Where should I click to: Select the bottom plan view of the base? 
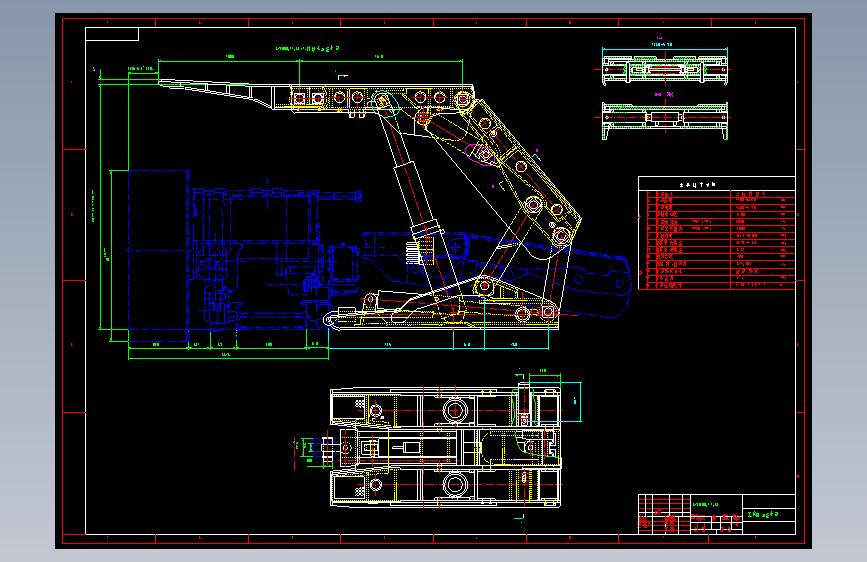click(x=445, y=447)
